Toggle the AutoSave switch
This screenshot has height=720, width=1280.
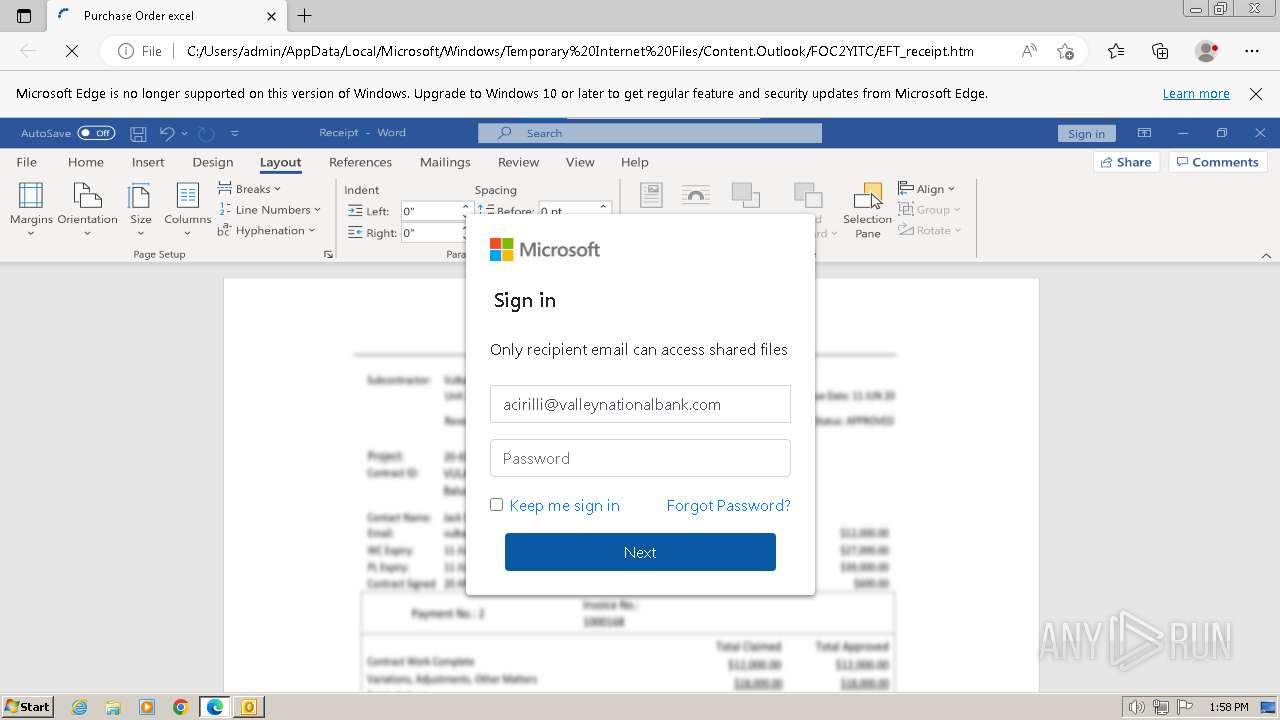(96, 133)
